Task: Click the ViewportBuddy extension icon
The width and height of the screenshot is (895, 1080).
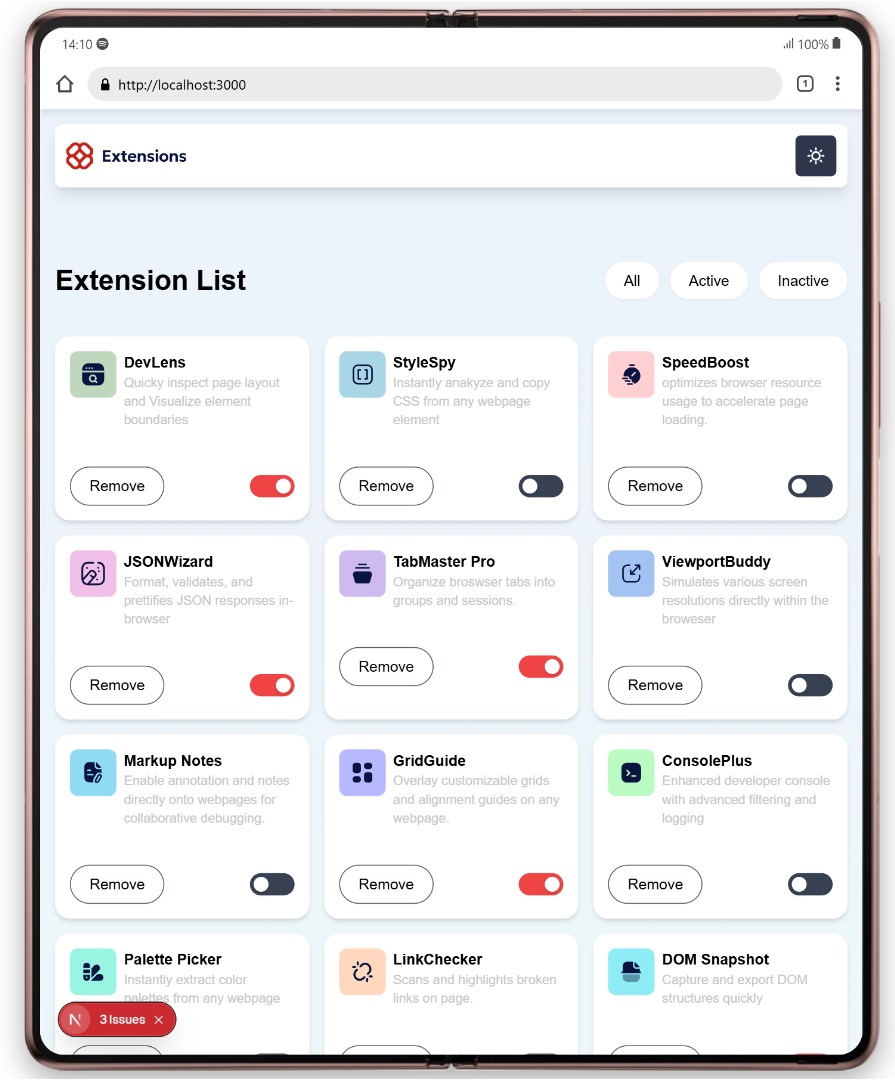Action: [631, 574]
